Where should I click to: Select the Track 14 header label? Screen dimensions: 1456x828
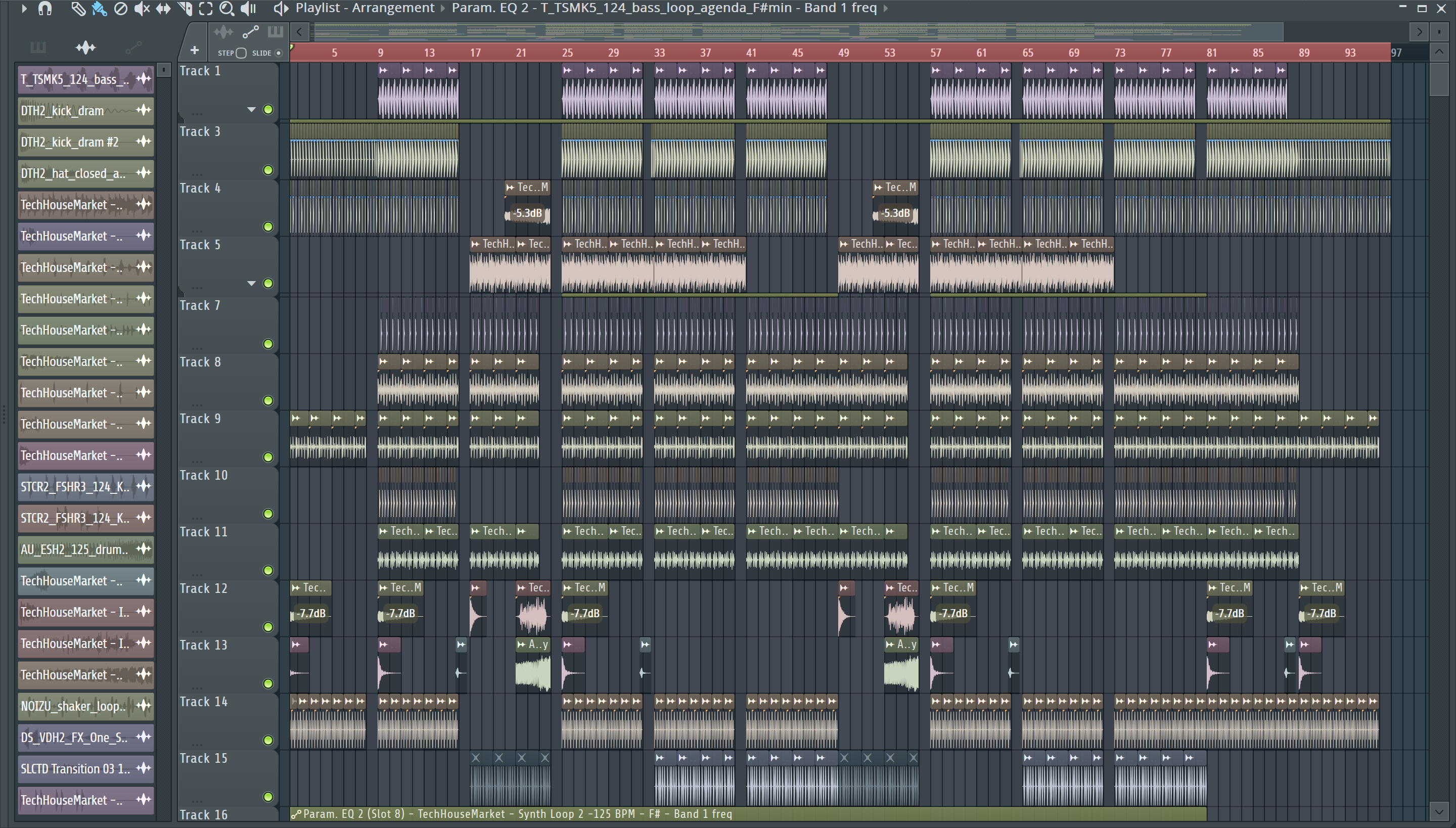tap(204, 701)
